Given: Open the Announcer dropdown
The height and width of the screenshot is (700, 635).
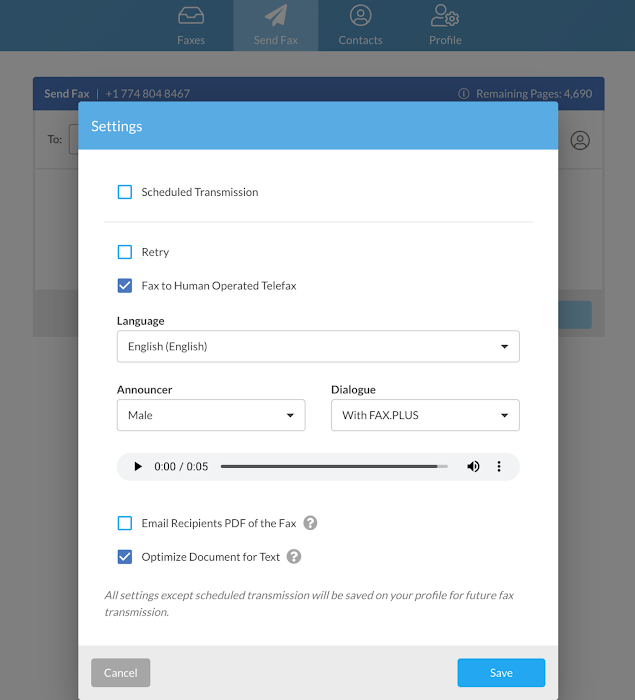Looking at the screenshot, I should coord(211,415).
